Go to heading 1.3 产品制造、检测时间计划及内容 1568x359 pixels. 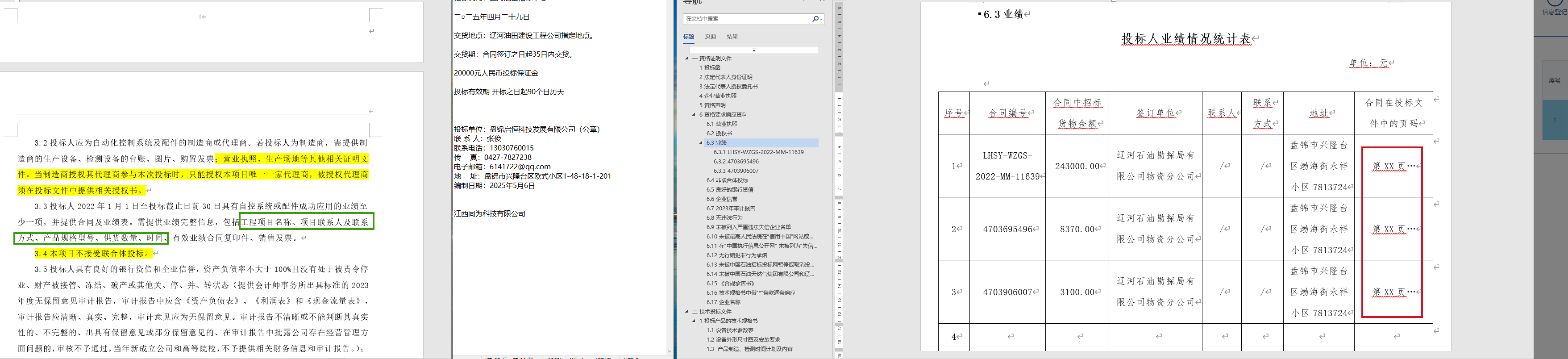(749, 349)
